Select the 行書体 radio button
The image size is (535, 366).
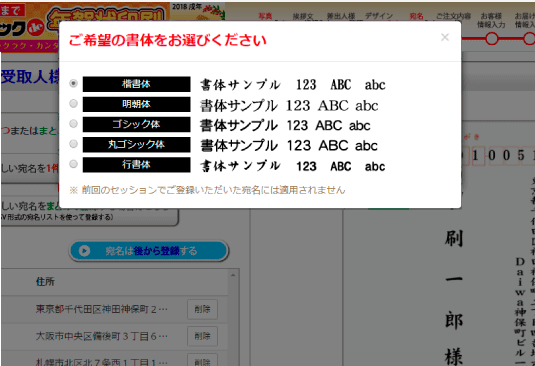(x=73, y=164)
